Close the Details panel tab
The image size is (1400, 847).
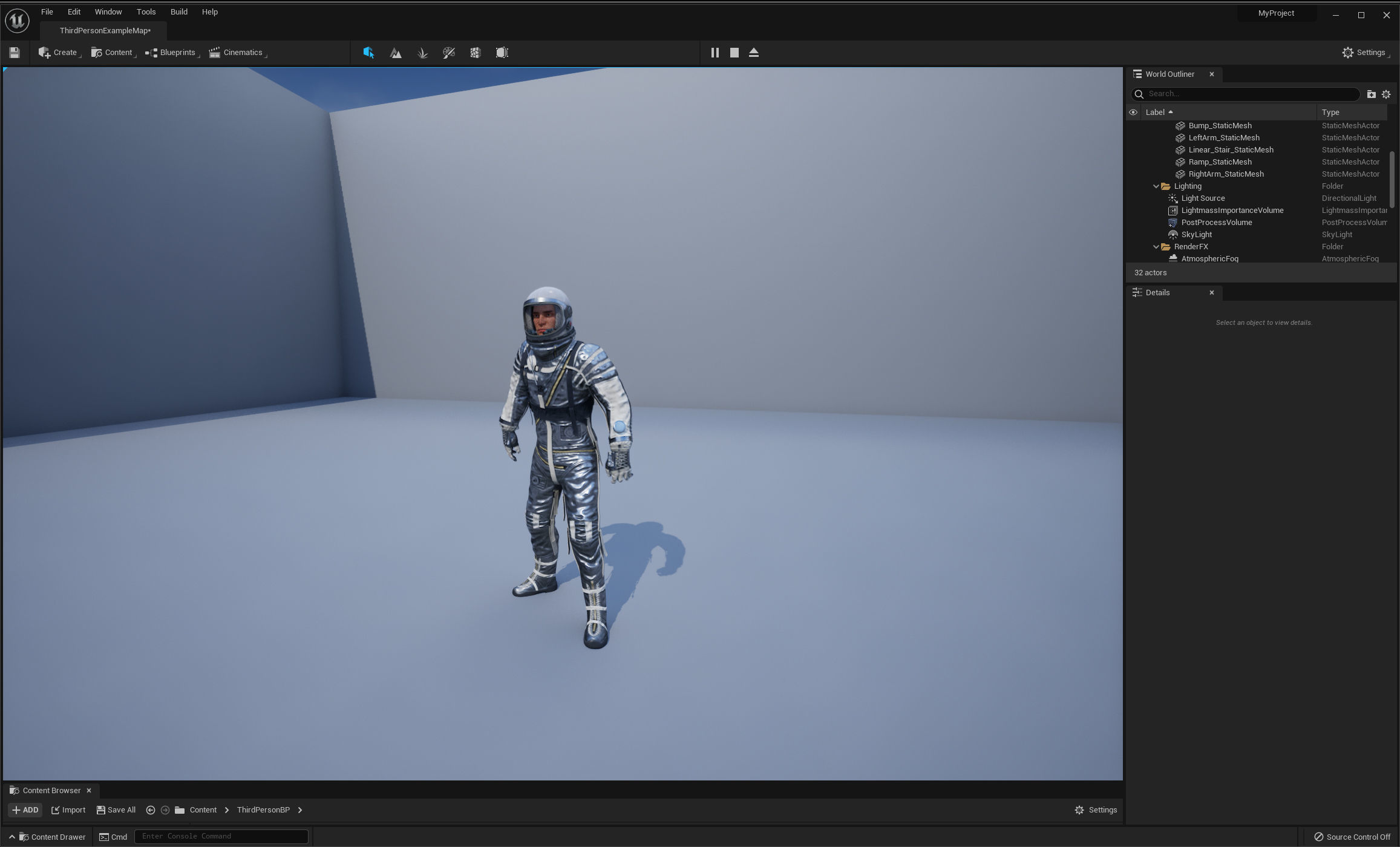click(1212, 293)
